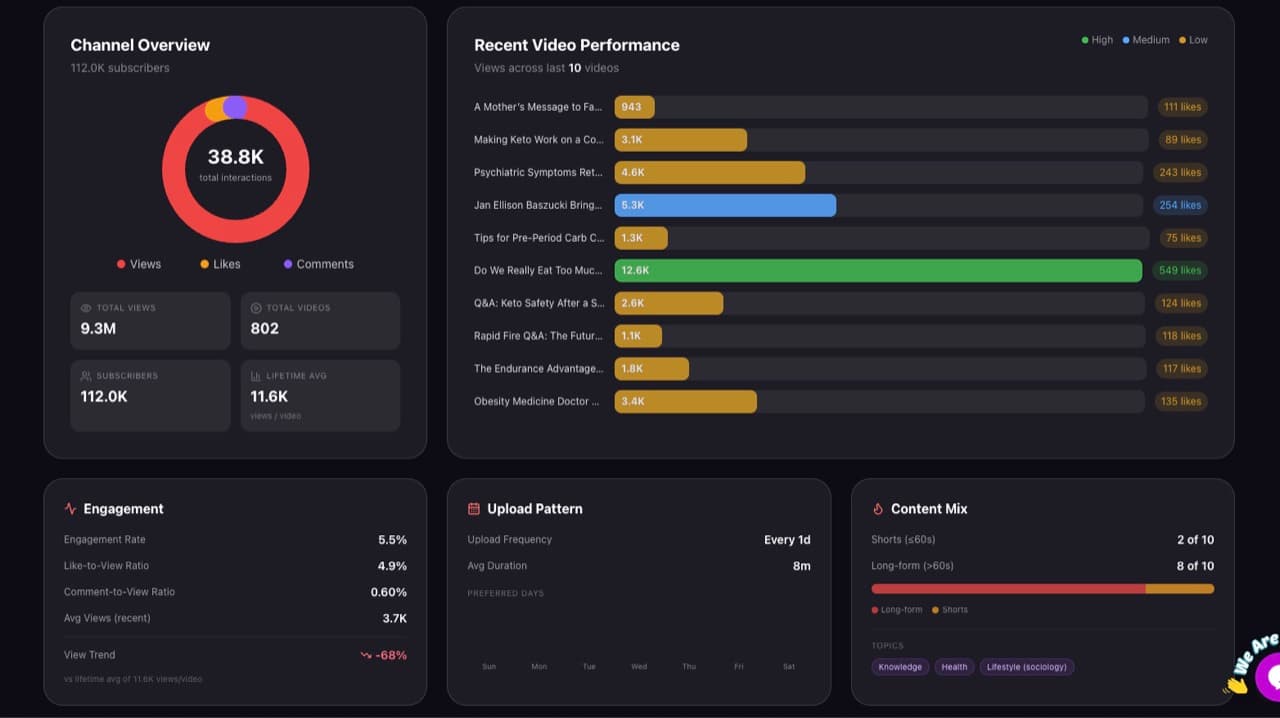Click the 'Wed' preferred day label

(639, 667)
